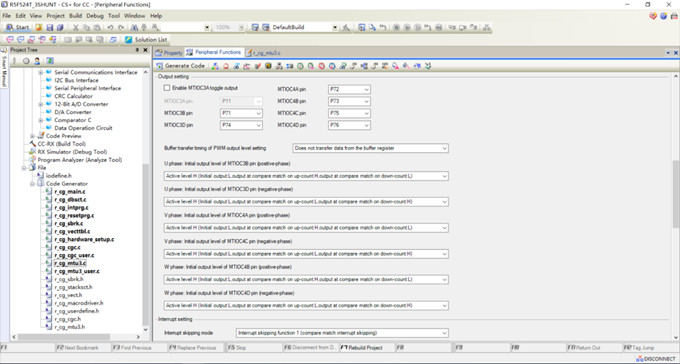680x364 pixels.
Task: Collapse the File tree node
Action: click(x=24, y=168)
